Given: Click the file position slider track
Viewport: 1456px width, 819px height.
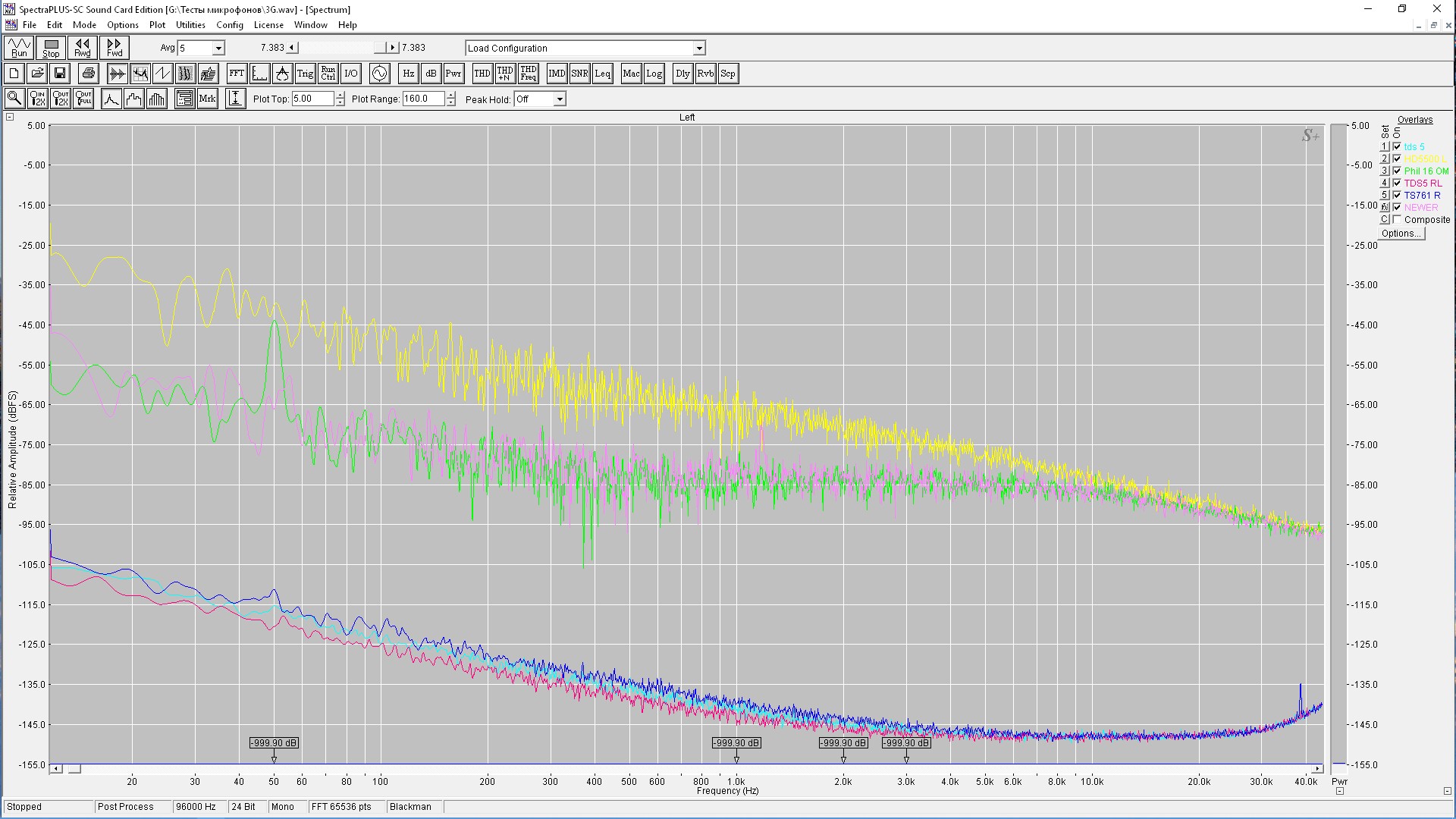Looking at the screenshot, I should tap(337, 48).
